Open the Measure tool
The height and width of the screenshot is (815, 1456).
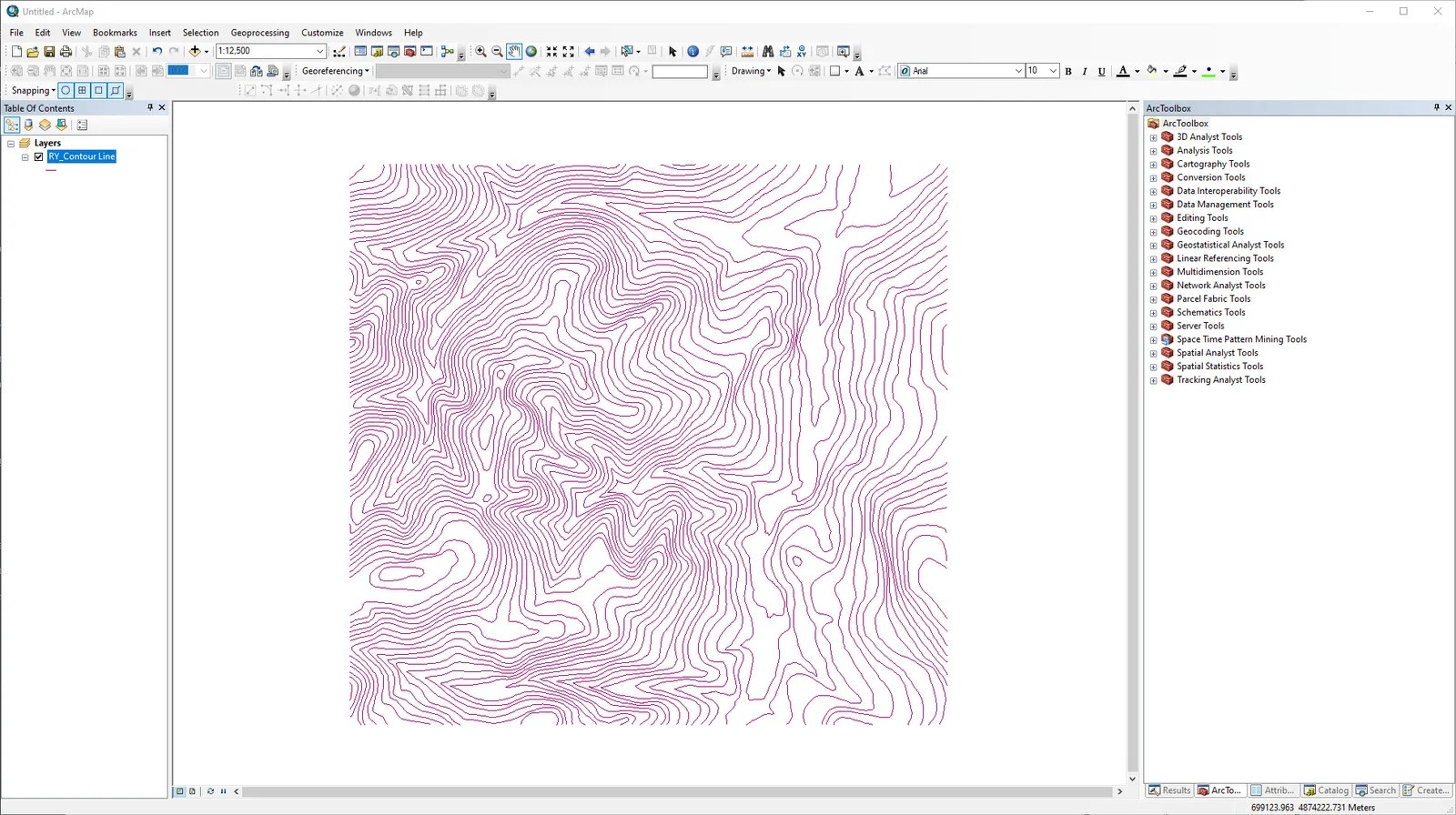click(747, 52)
